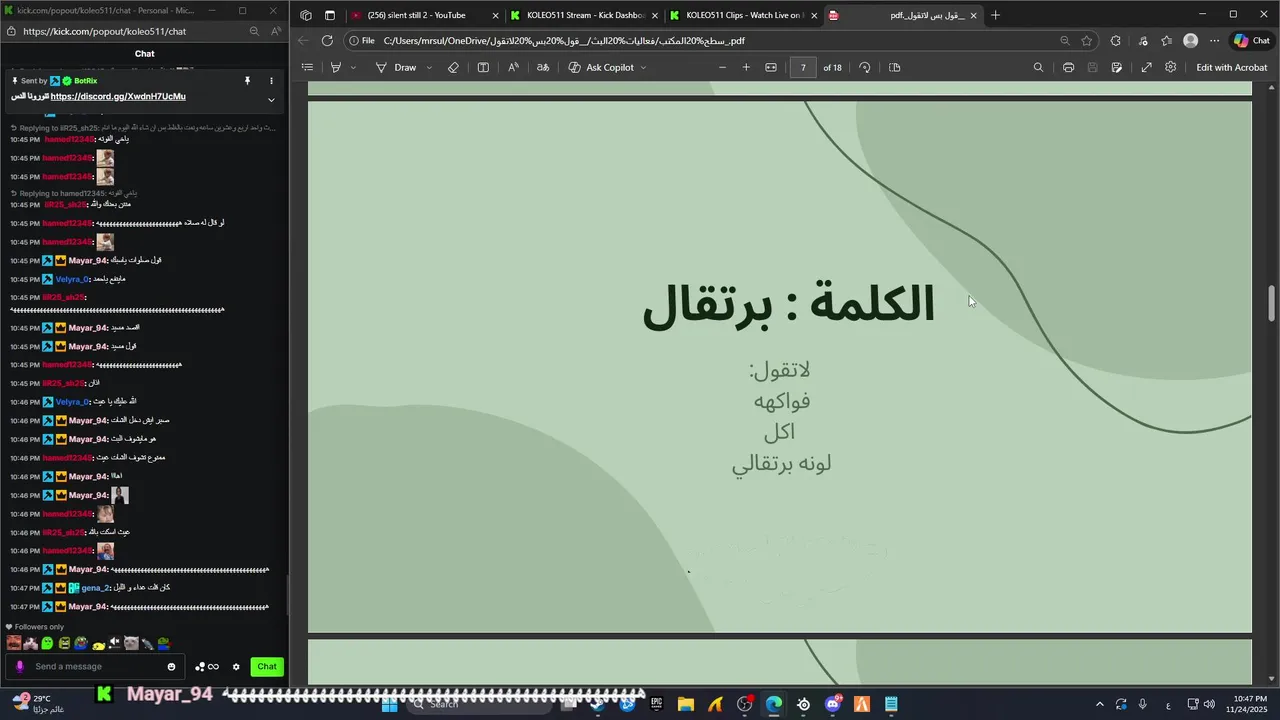Click Edit with Acrobat
This screenshot has width=1280, height=720.
pyautogui.click(x=1231, y=67)
